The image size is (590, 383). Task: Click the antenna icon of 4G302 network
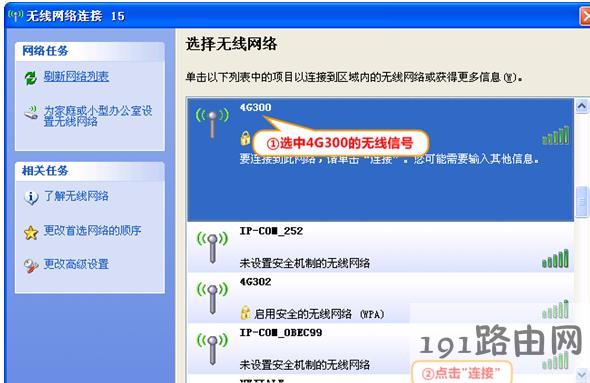click(212, 298)
